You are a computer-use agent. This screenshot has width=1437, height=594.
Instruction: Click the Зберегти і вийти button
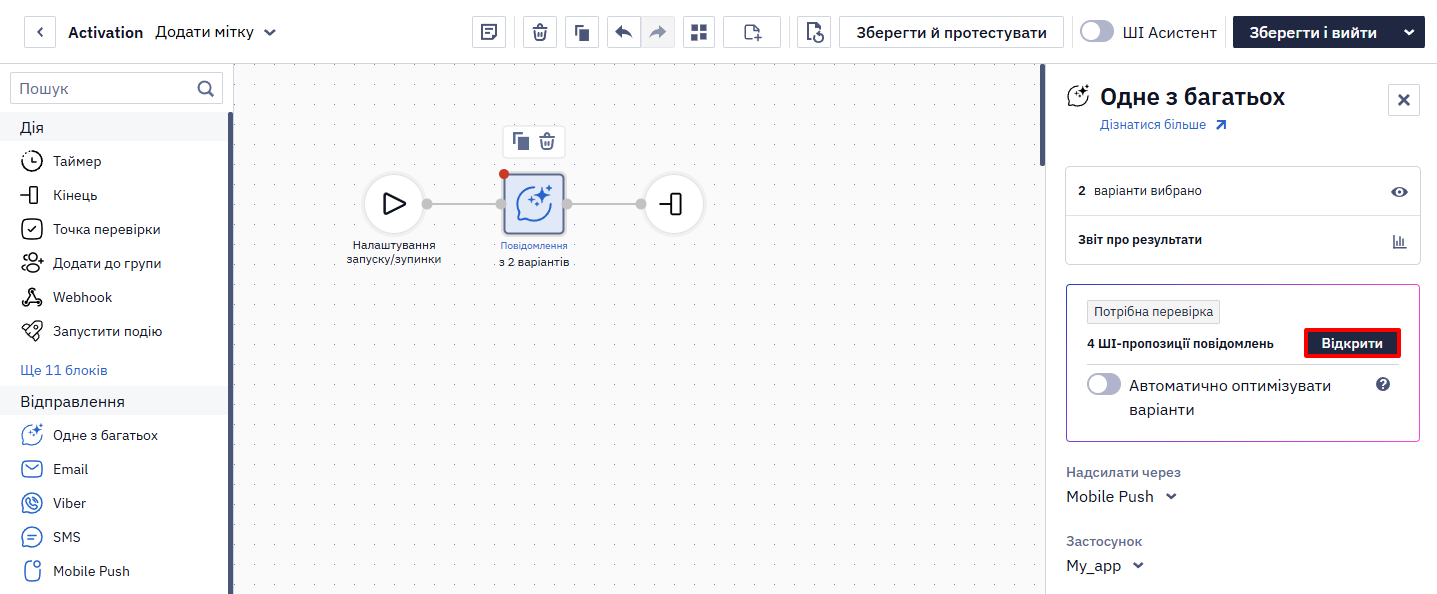(1313, 32)
